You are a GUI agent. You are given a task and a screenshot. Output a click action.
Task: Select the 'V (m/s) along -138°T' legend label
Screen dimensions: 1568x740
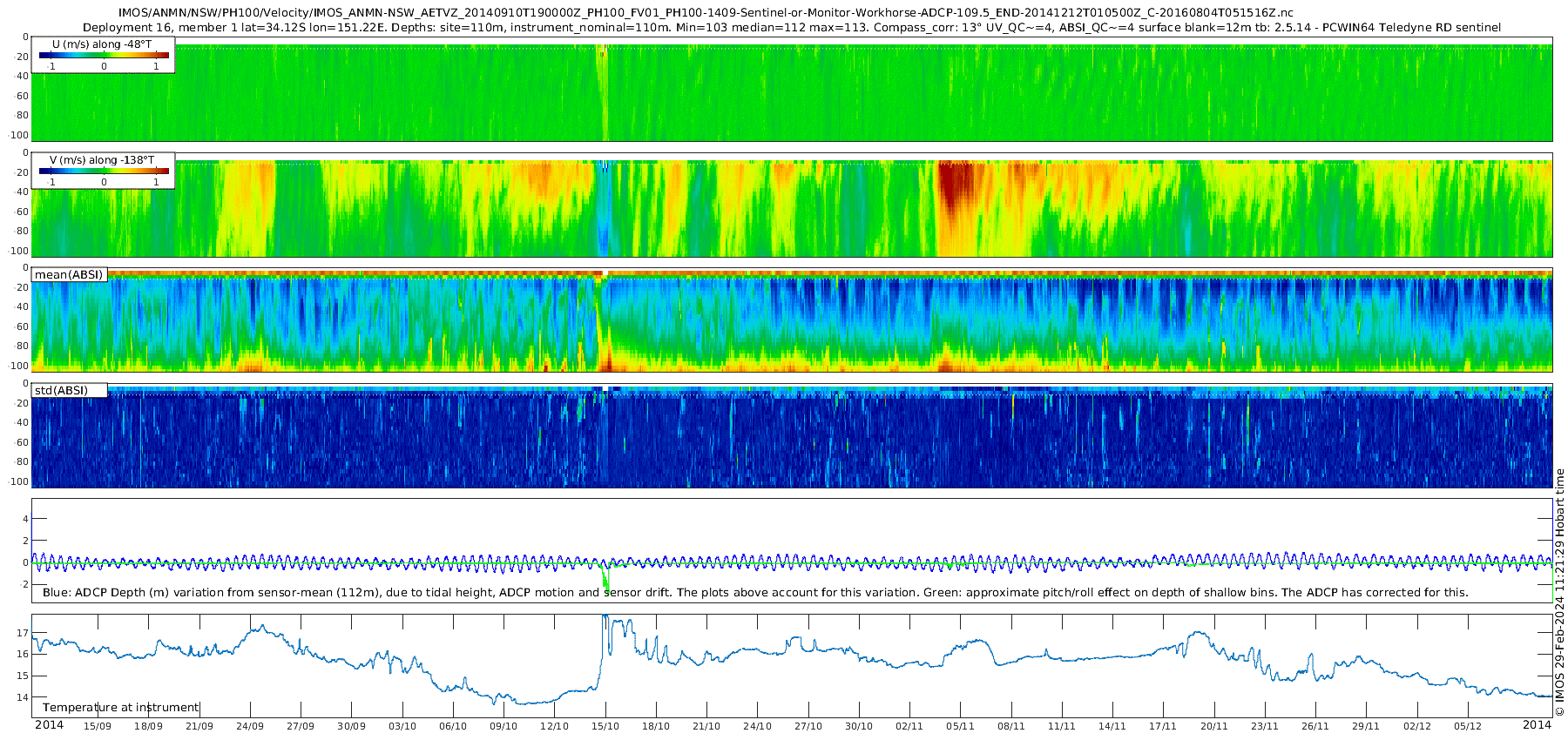pos(102,159)
